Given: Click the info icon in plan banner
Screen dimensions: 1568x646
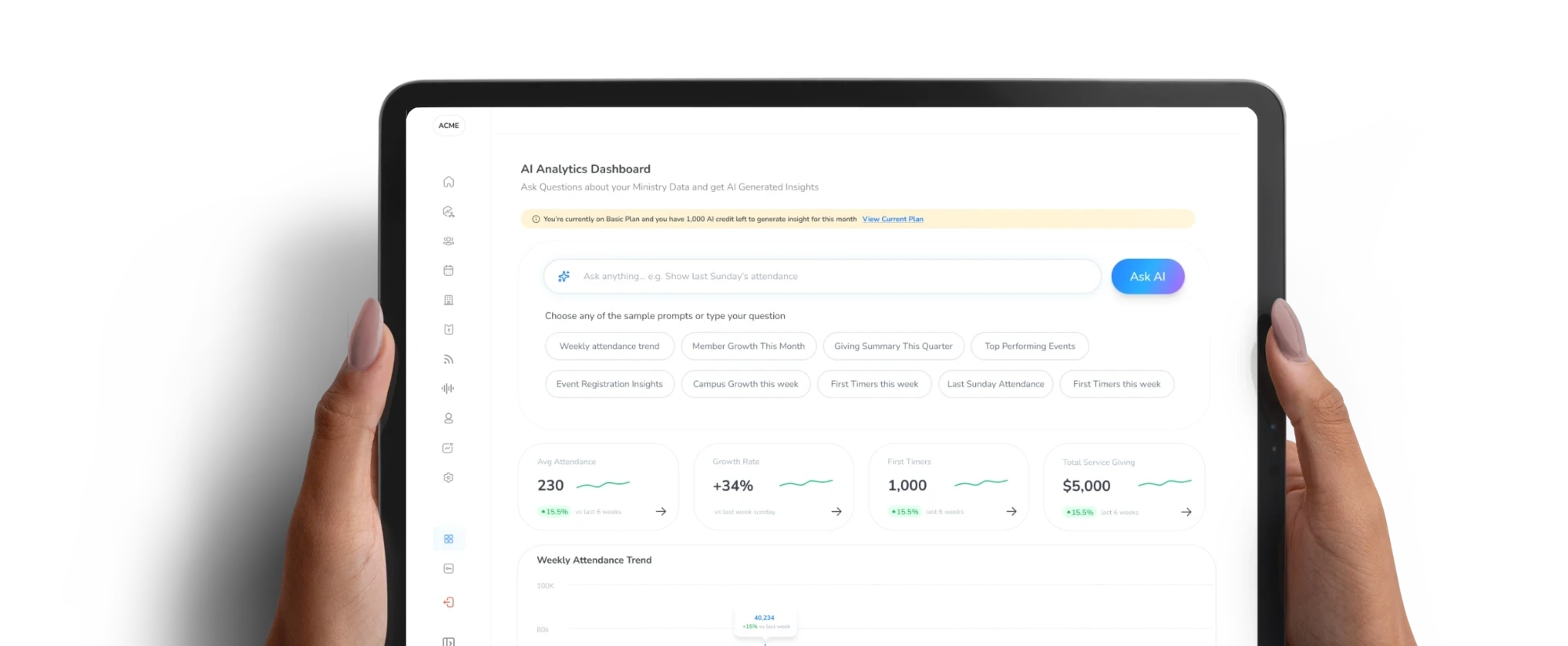Looking at the screenshot, I should pyautogui.click(x=536, y=219).
